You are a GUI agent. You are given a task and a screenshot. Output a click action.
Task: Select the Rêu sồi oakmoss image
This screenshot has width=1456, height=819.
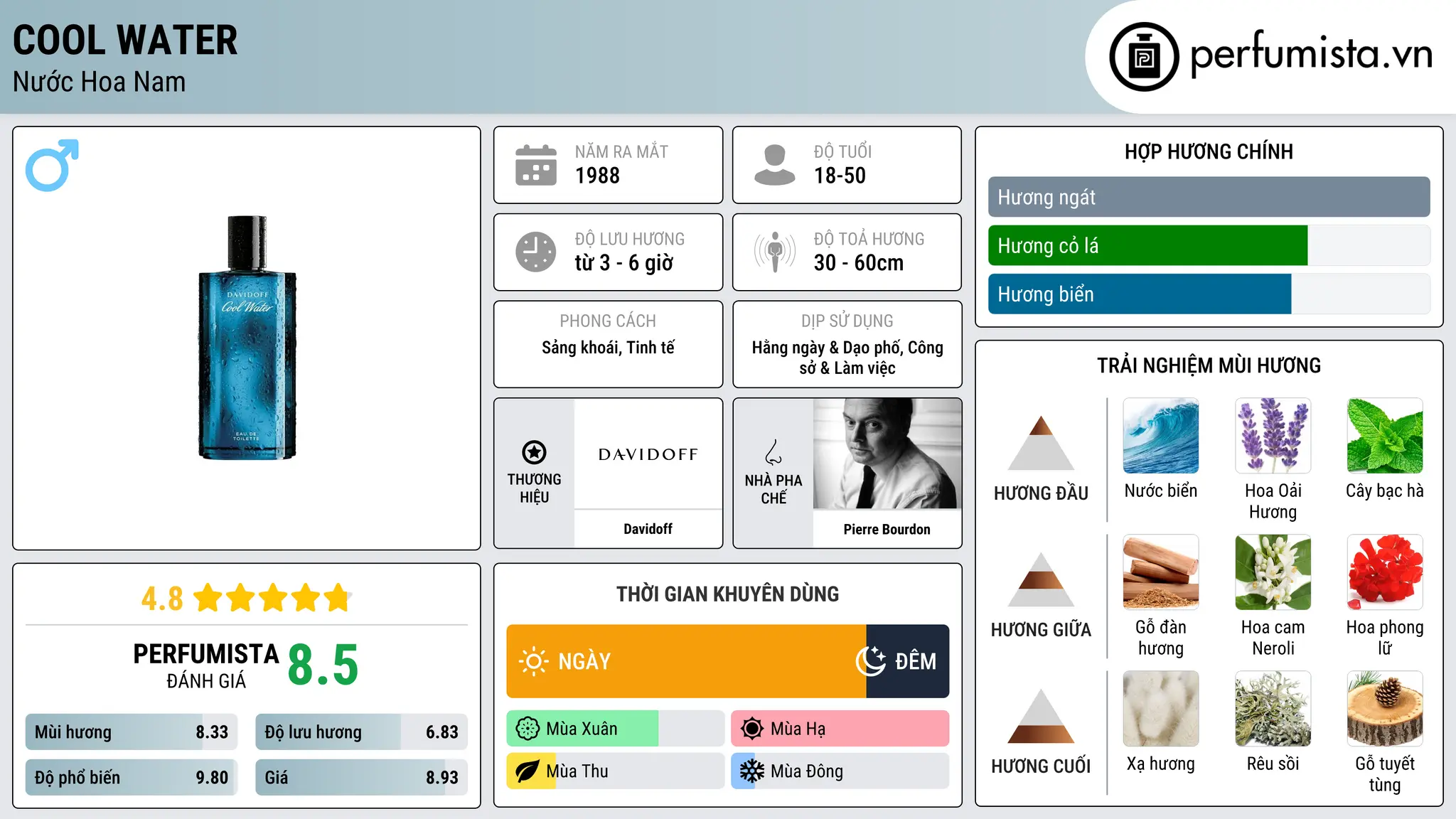[1273, 709]
